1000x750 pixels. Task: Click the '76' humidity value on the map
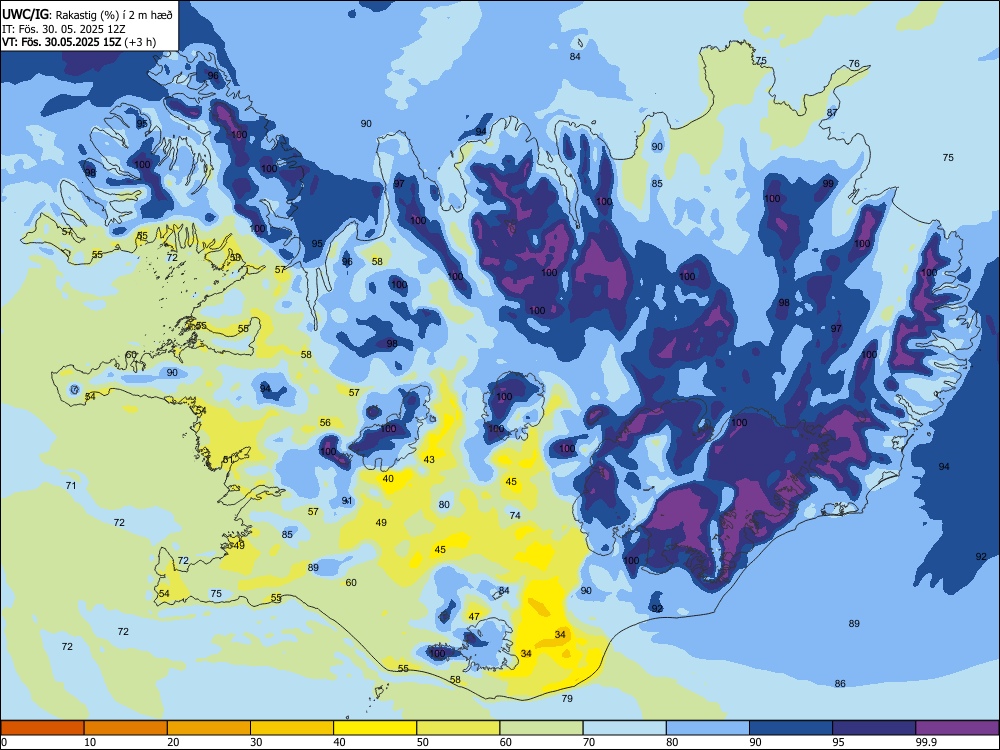click(x=854, y=64)
